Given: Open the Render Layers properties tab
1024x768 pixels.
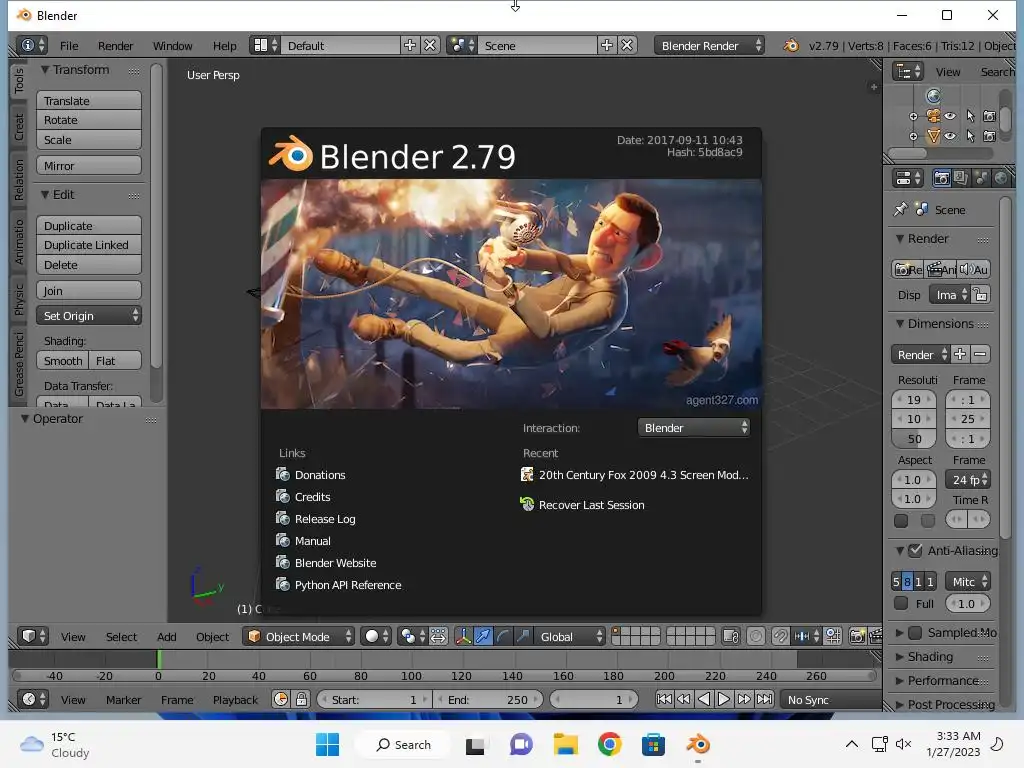Looking at the screenshot, I should [x=961, y=178].
